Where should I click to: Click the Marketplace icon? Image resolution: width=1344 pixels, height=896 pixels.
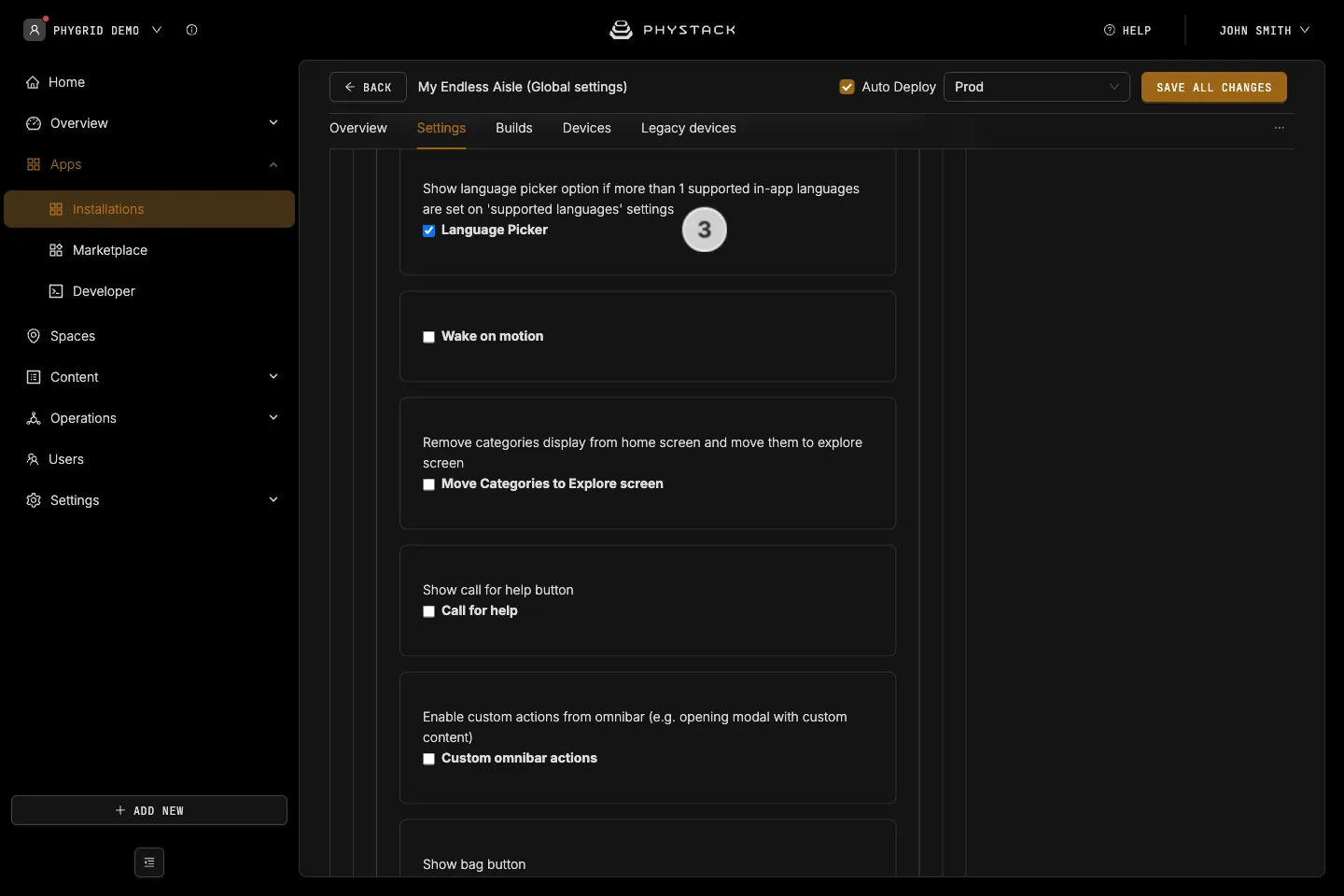pyautogui.click(x=56, y=250)
